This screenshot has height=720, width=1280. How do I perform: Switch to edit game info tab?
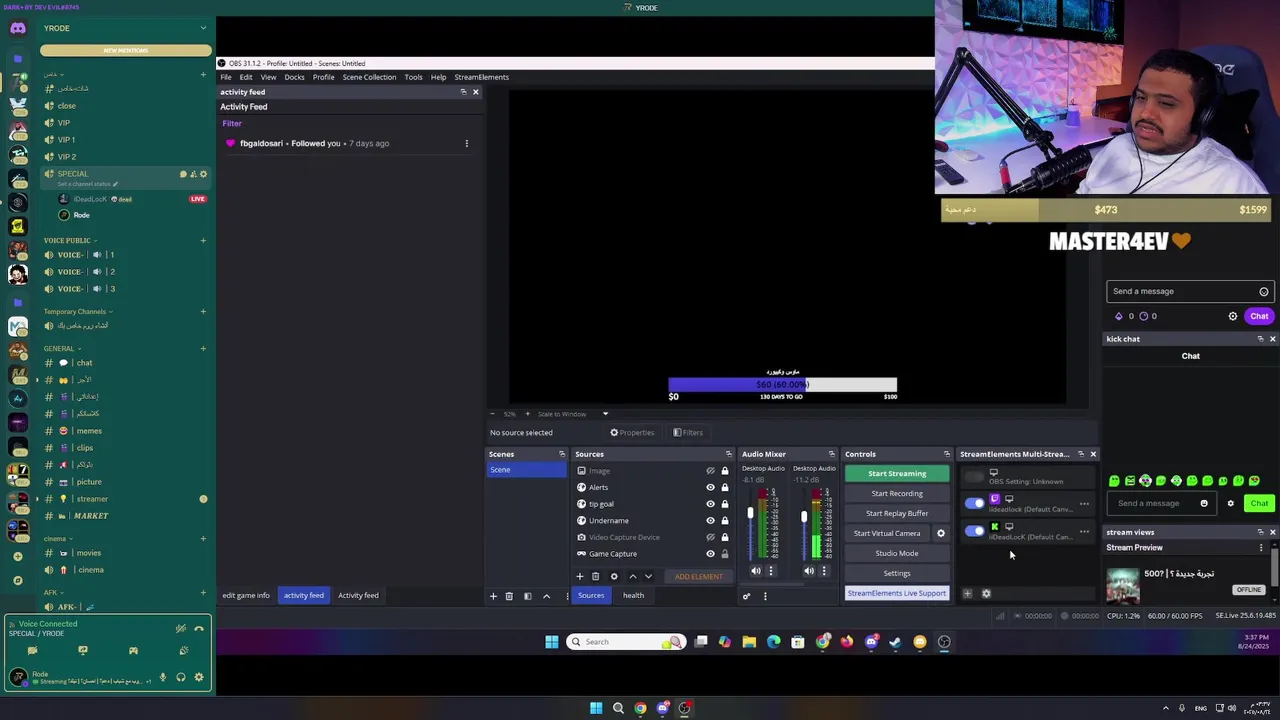[246, 596]
